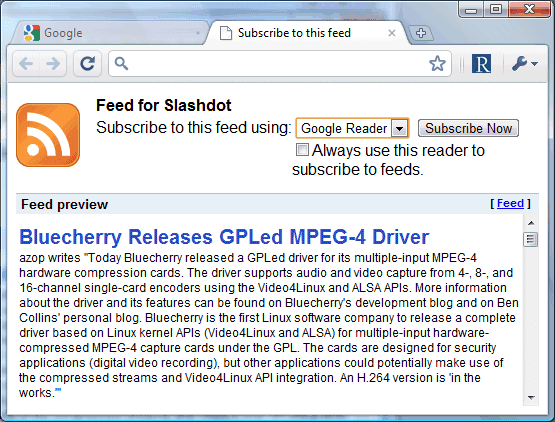Enable Always use this reader checkbox

302,149
